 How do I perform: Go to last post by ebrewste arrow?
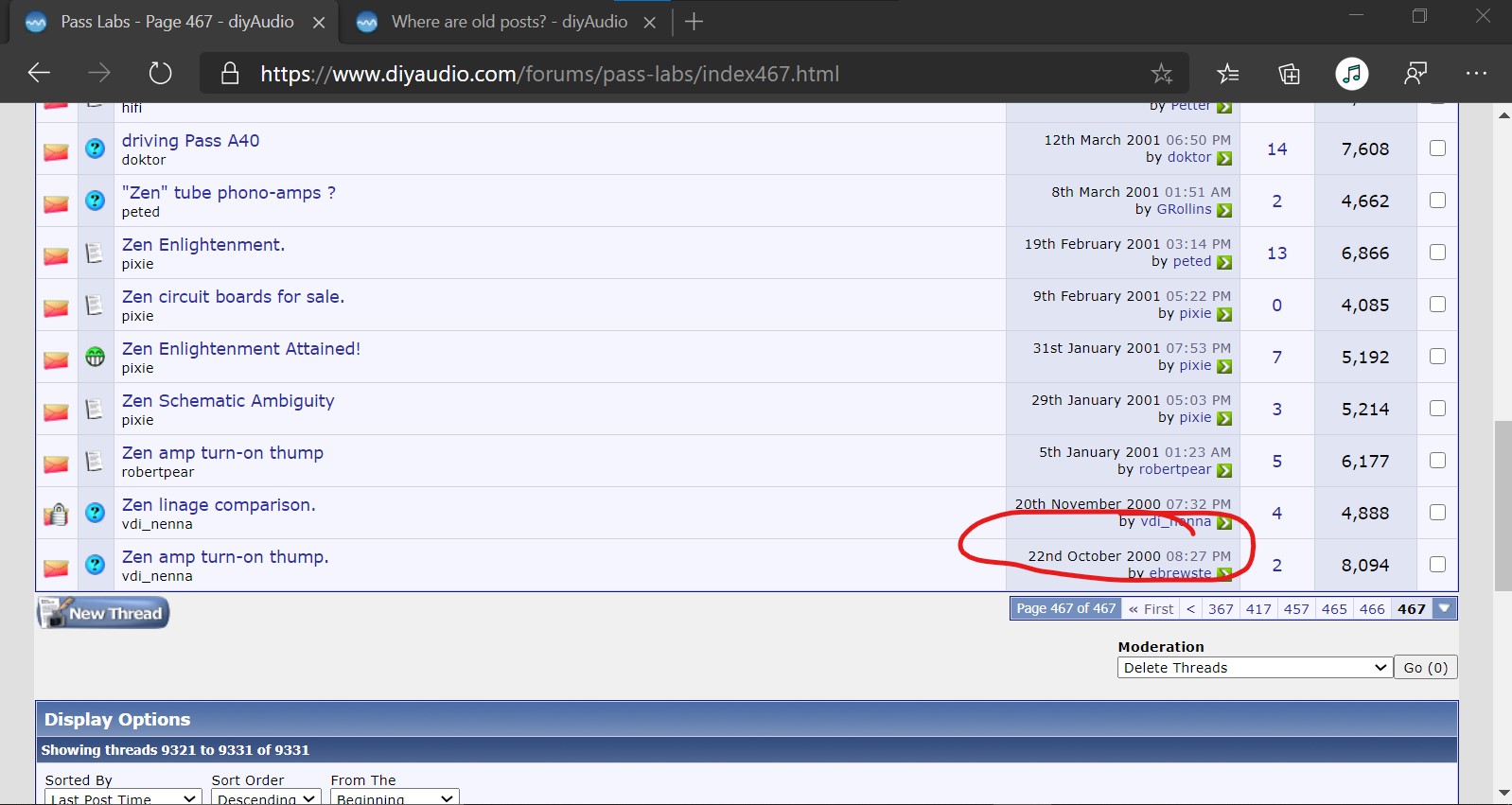pyautogui.click(x=1224, y=574)
